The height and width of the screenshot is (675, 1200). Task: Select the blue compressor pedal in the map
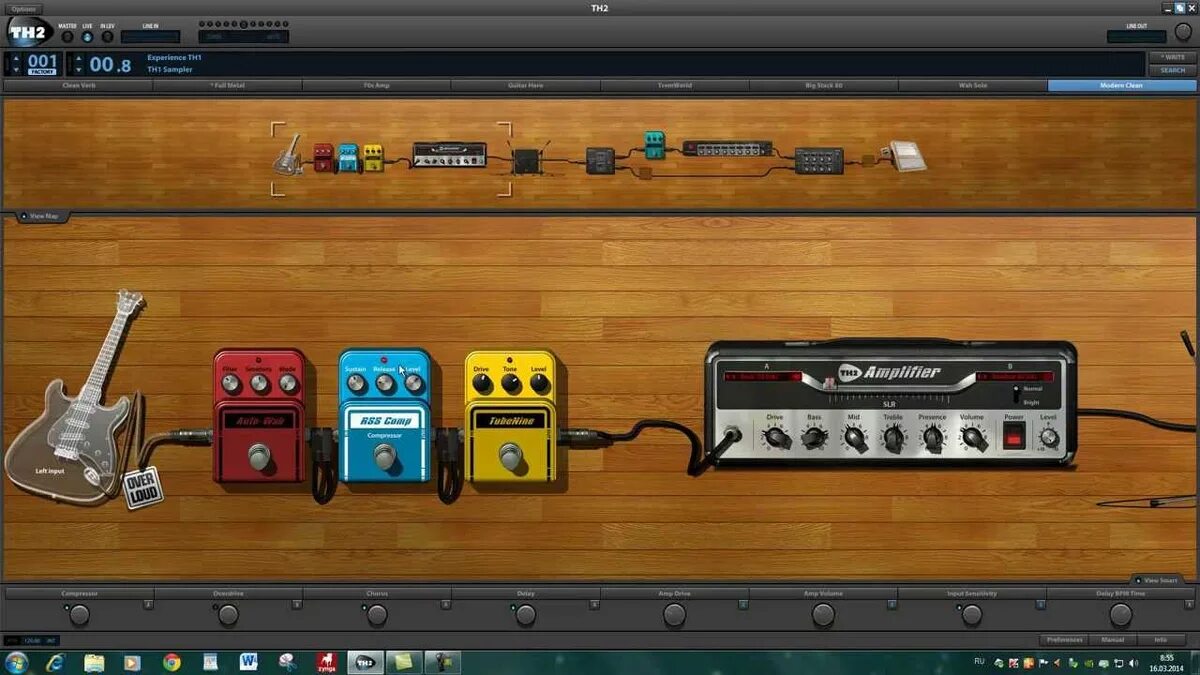coord(348,157)
